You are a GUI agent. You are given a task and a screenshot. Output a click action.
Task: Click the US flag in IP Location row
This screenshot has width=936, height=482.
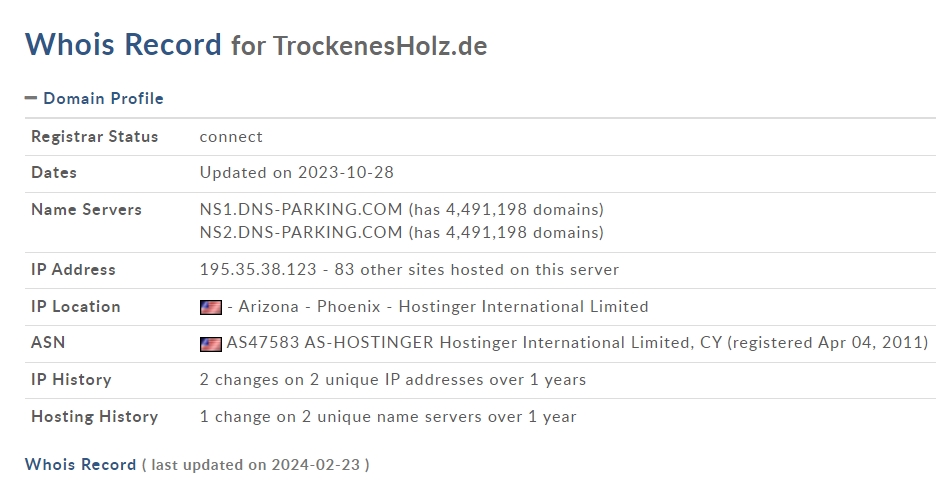211,308
